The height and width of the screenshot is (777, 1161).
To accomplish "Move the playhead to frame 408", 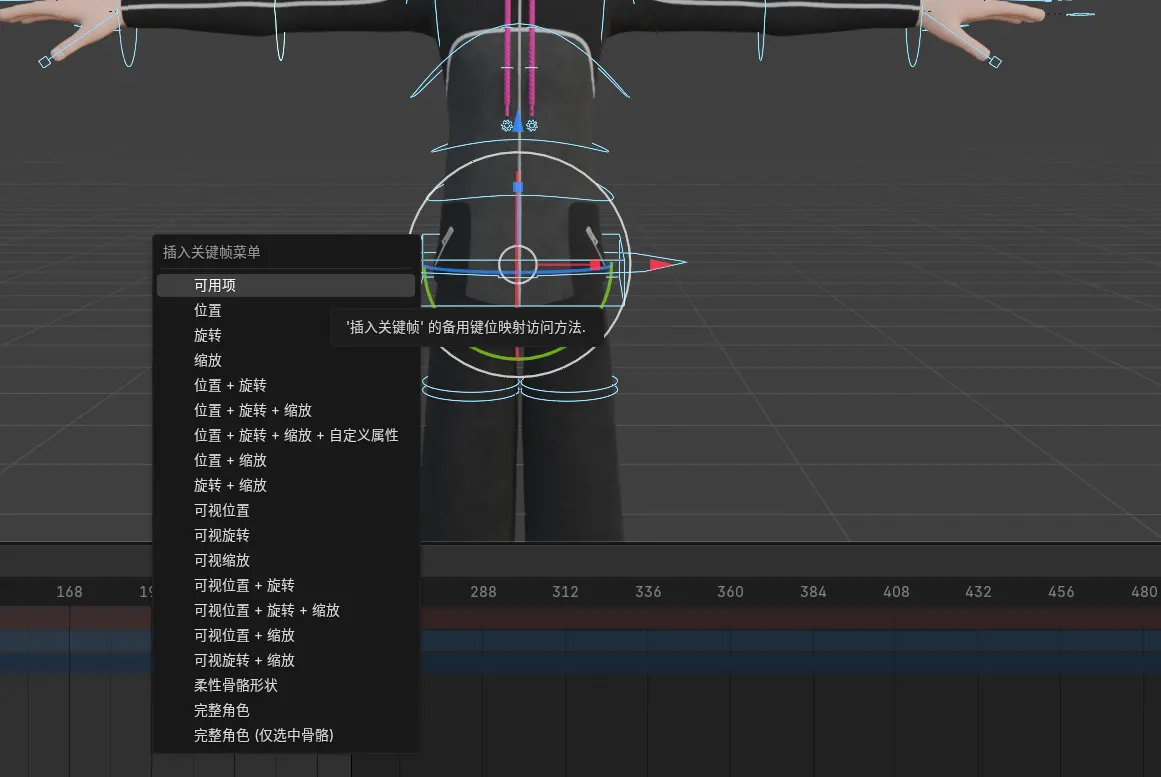I will tap(897, 592).
